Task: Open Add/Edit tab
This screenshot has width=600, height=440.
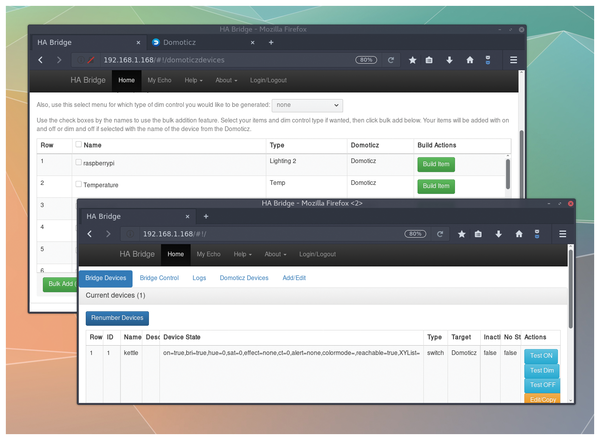Action: (x=294, y=278)
